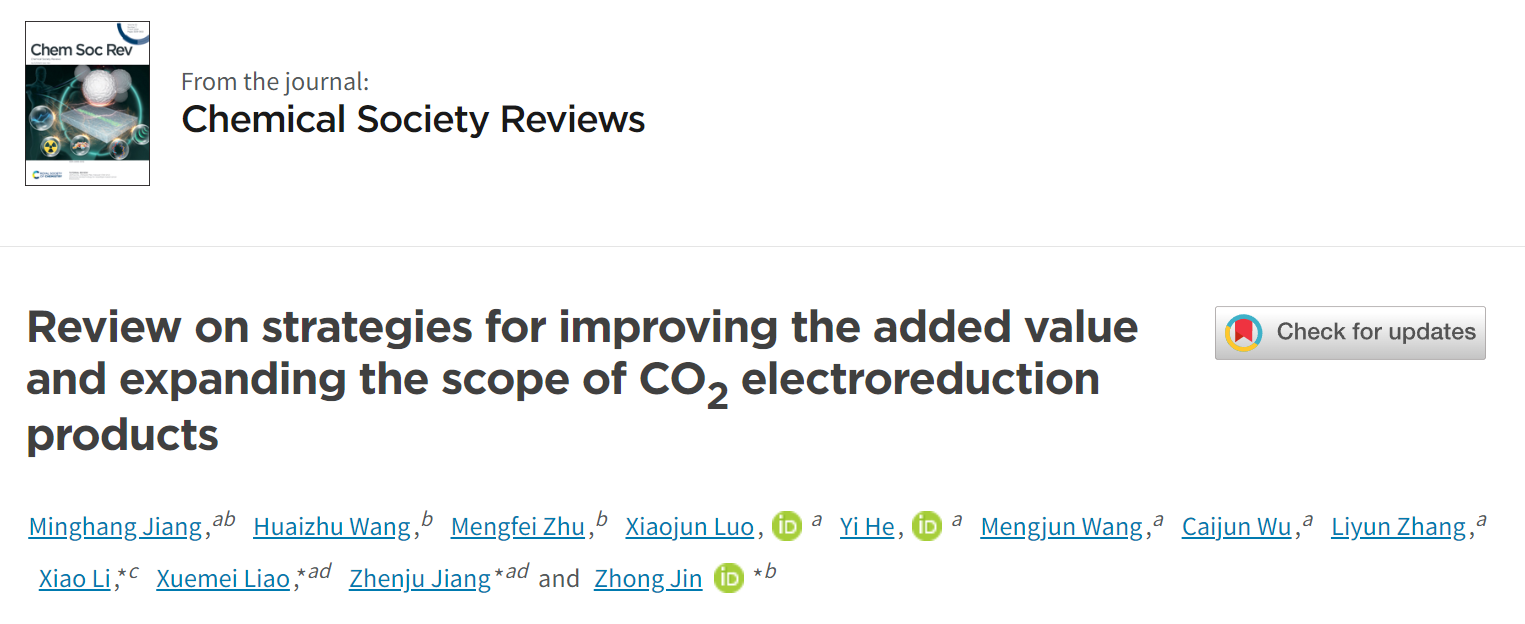Select author Huaizhu Wang link
1525x624 pixels.
coord(332,527)
